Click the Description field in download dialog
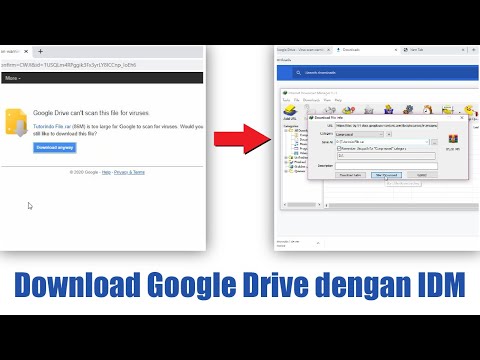This screenshot has height=360, width=480. 386,166
